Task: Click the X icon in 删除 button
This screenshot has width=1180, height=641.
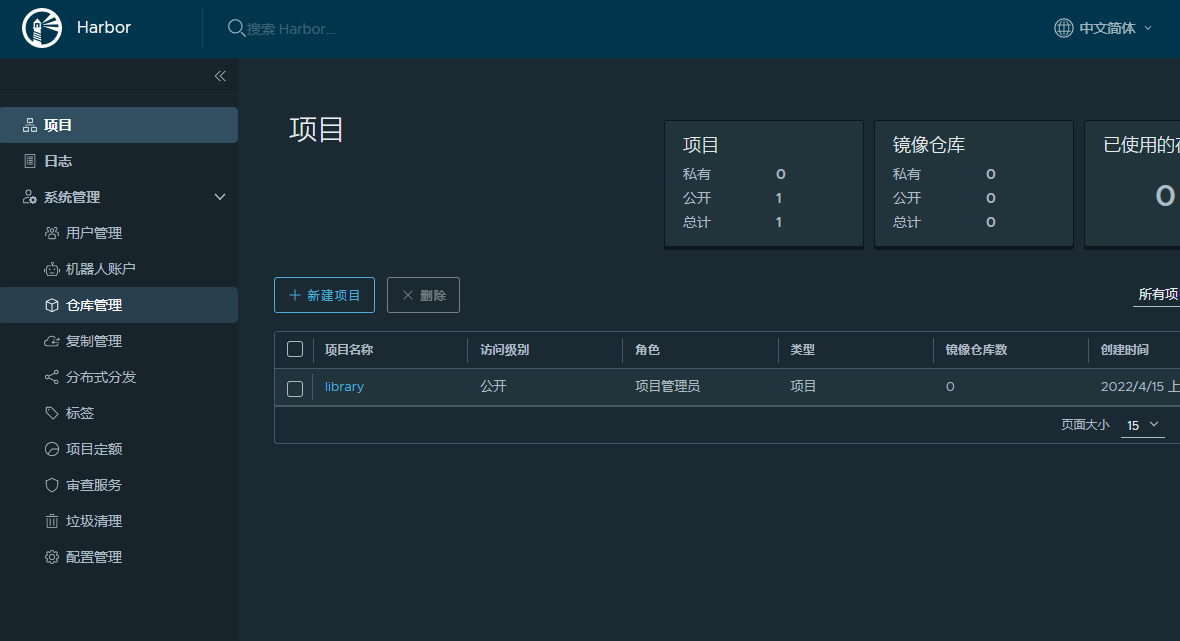Action: pyautogui.click(x=408, y=295)
